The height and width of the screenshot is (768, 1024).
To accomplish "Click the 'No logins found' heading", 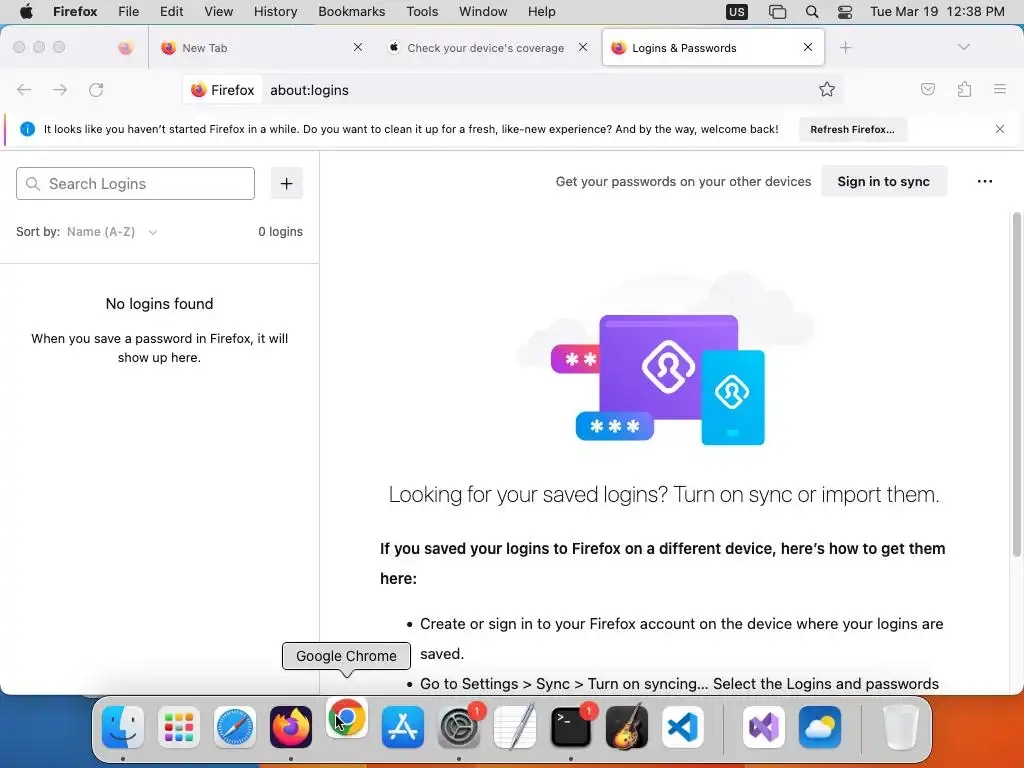I will point(159,304).
